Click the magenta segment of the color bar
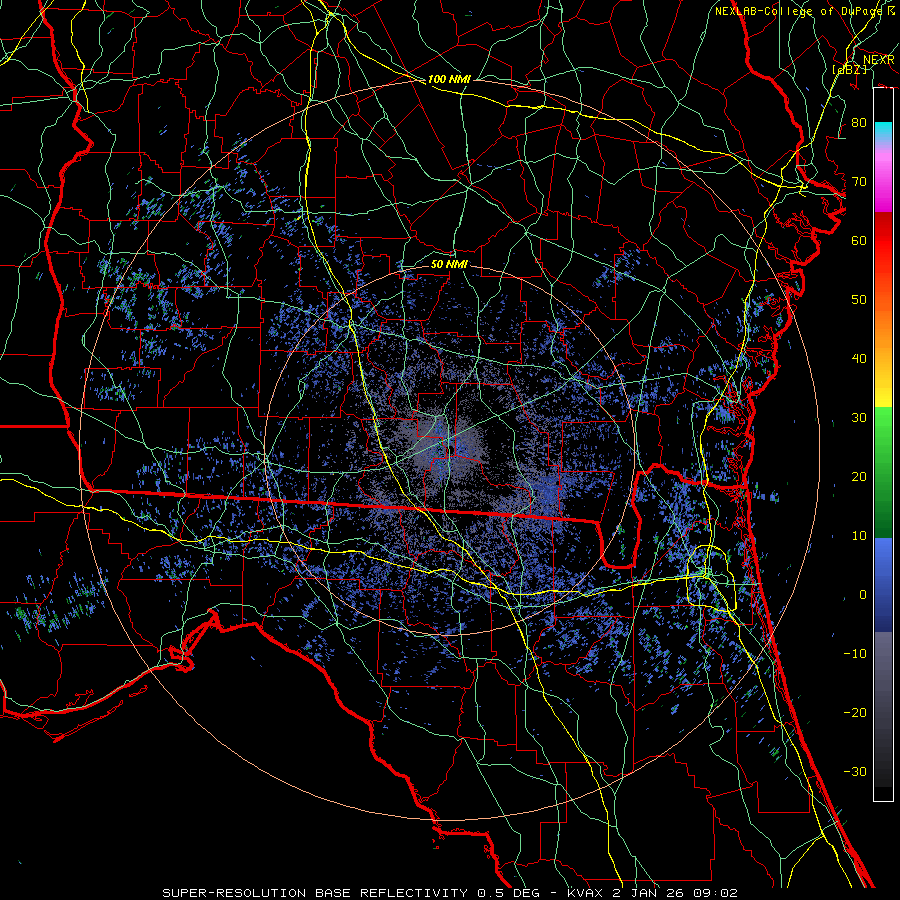Screen dimensions: 900x900 tap(883, 184)
